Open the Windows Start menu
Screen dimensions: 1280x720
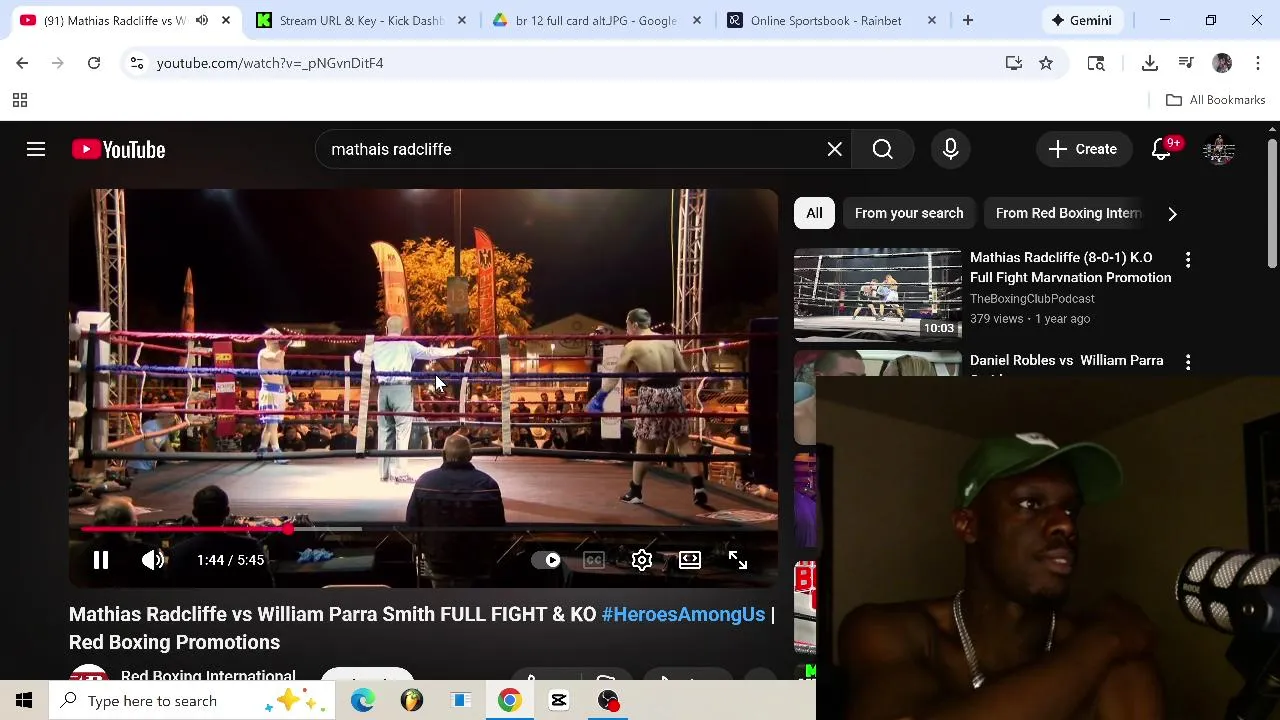(24, 701)
